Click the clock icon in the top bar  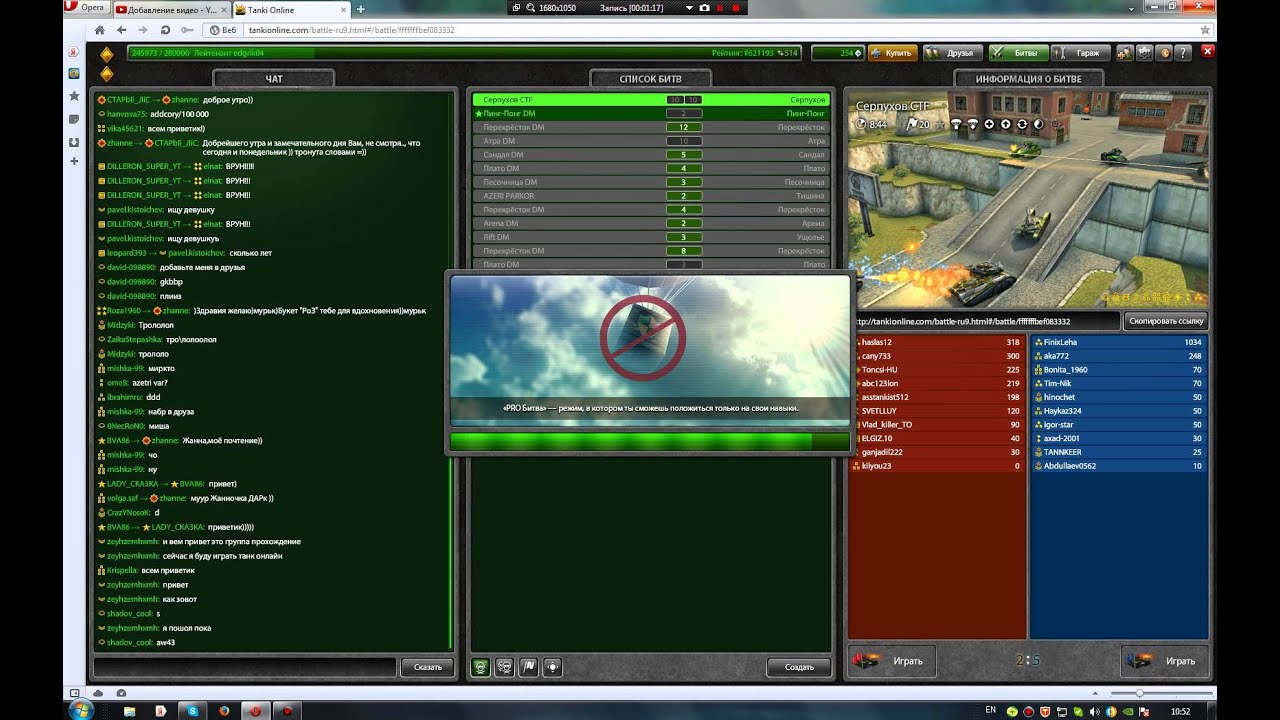(1165, 52)
